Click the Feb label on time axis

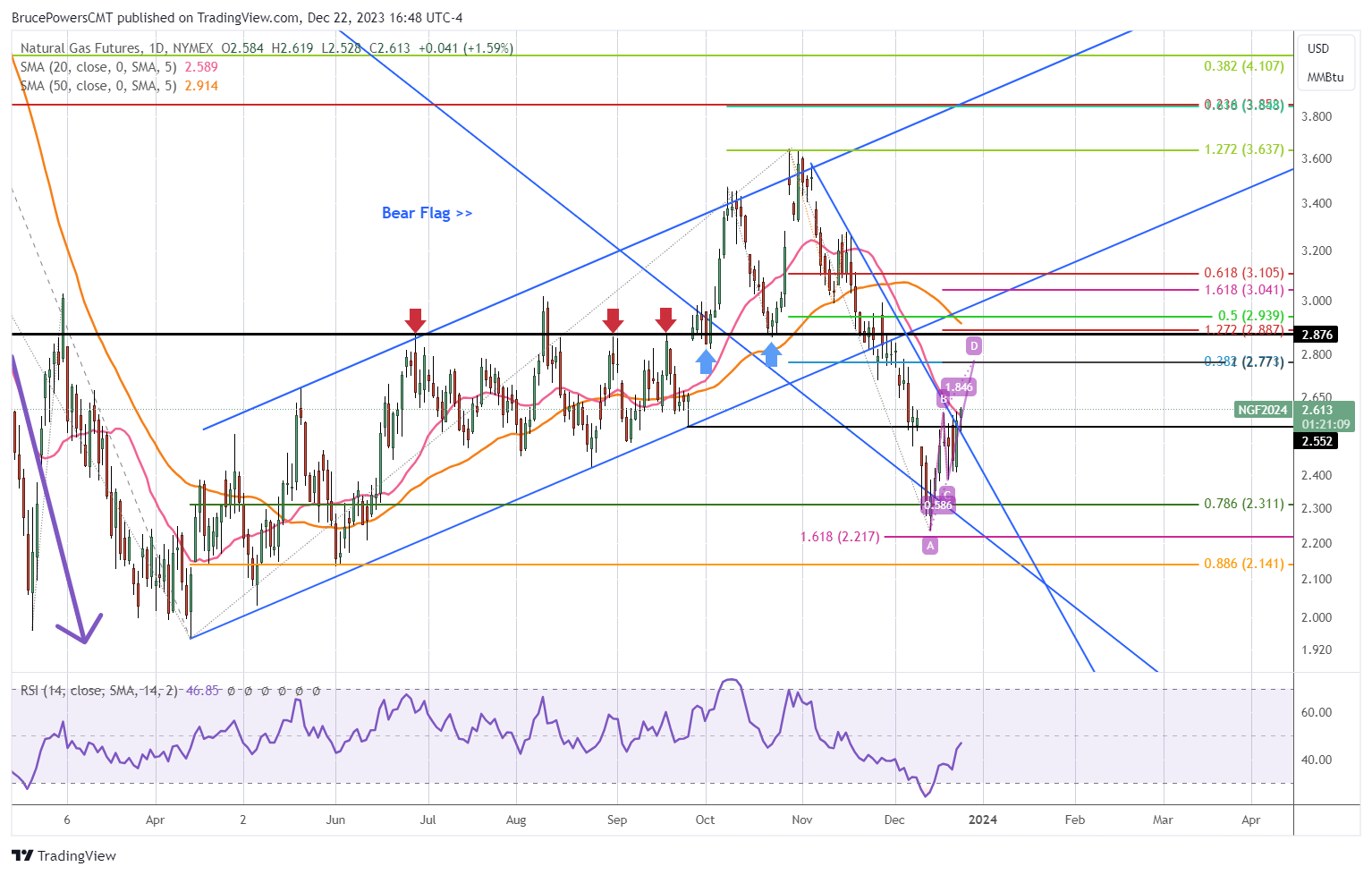[1075, 820]
